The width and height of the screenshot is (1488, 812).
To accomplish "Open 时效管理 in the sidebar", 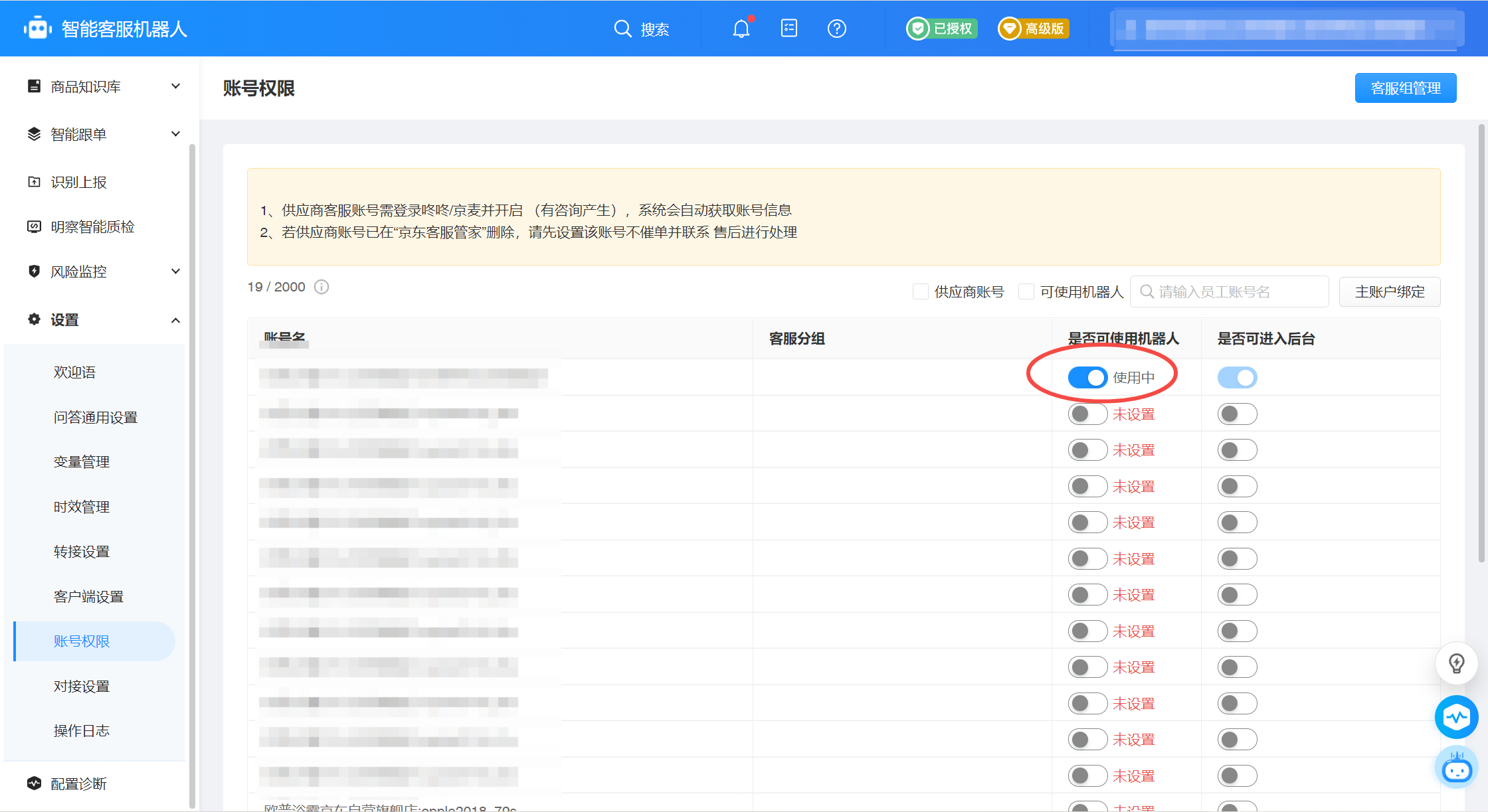I will coord(81,507).
